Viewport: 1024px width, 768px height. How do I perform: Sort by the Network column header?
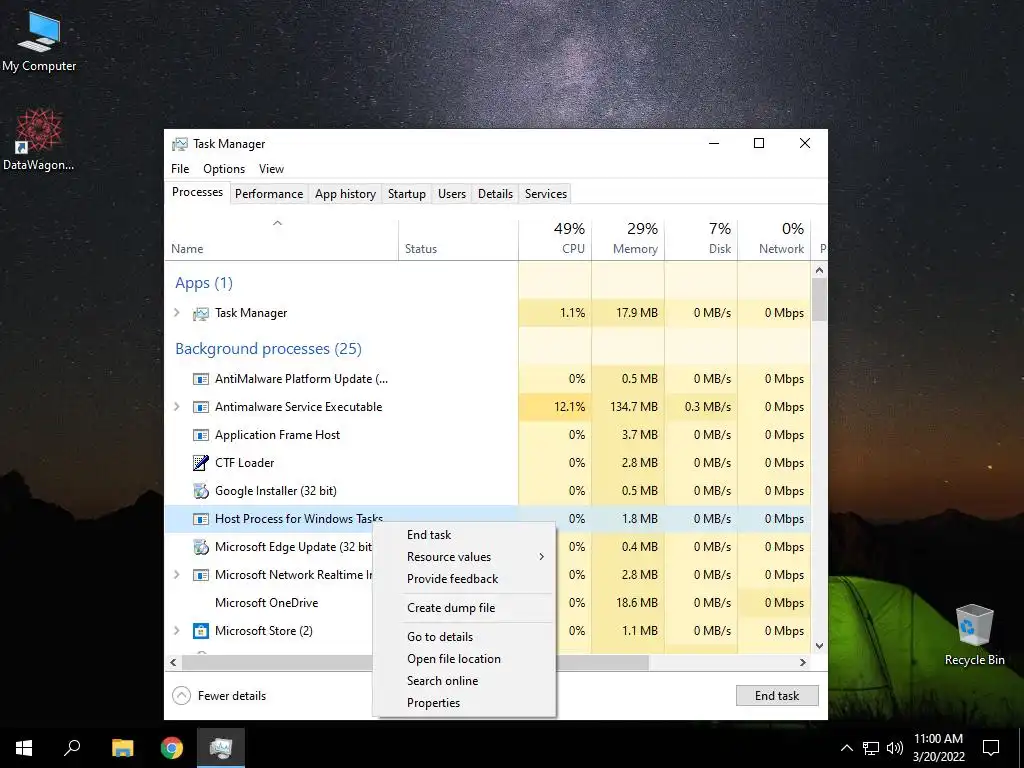[x=775, y=238]
